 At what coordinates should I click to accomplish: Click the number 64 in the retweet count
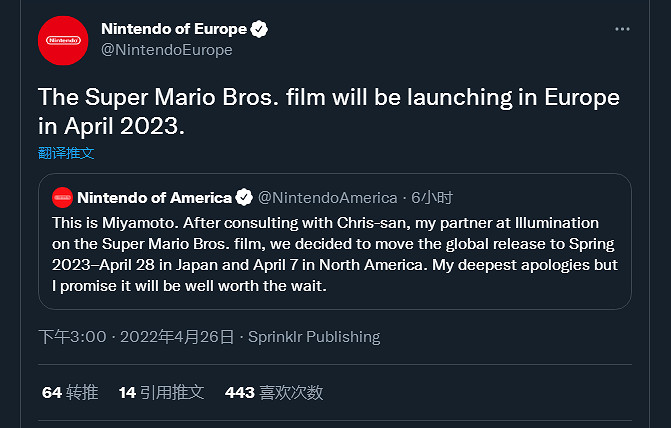point(52,393)
